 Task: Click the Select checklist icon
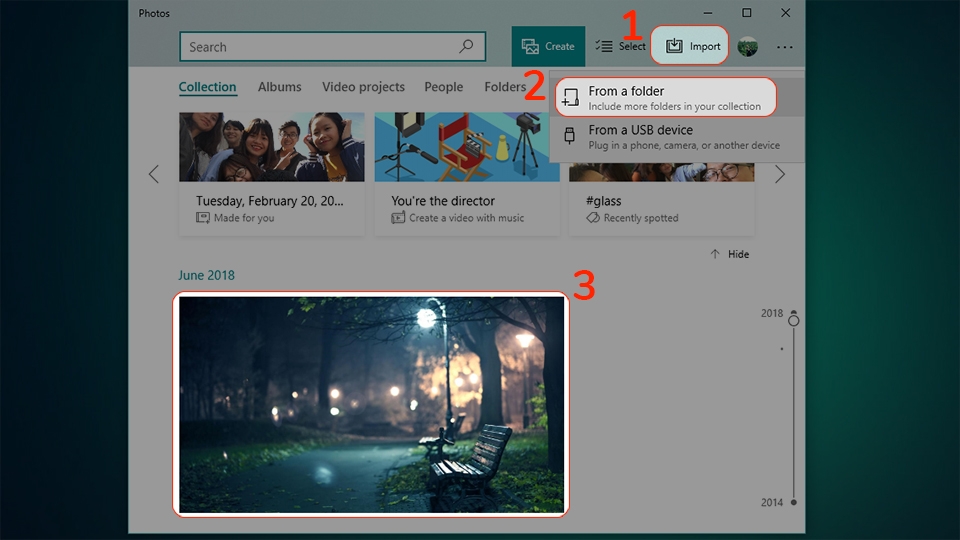(x=604, y=46)
